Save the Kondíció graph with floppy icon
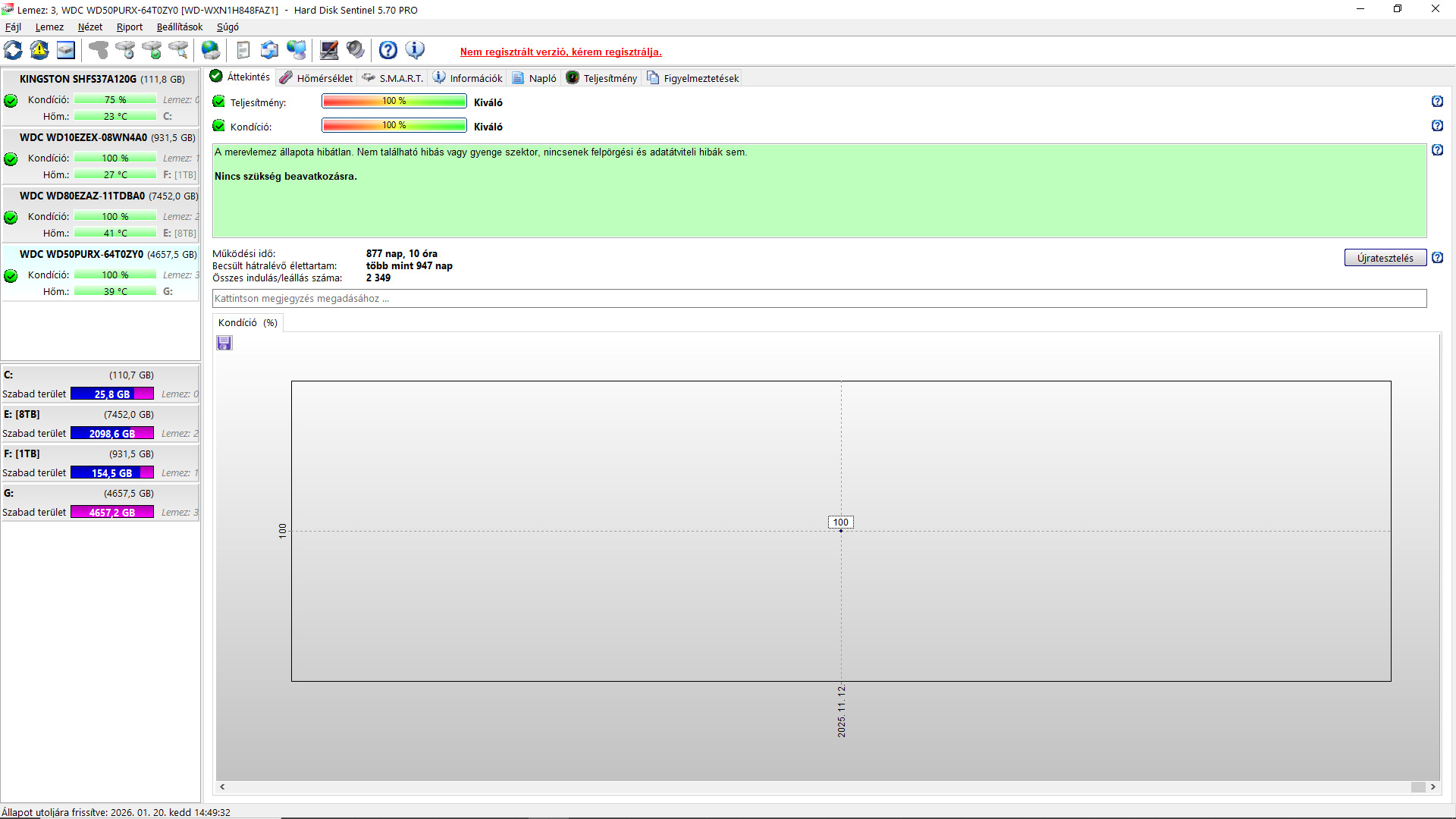The image size is (1456, 819). tap(224, 344)
